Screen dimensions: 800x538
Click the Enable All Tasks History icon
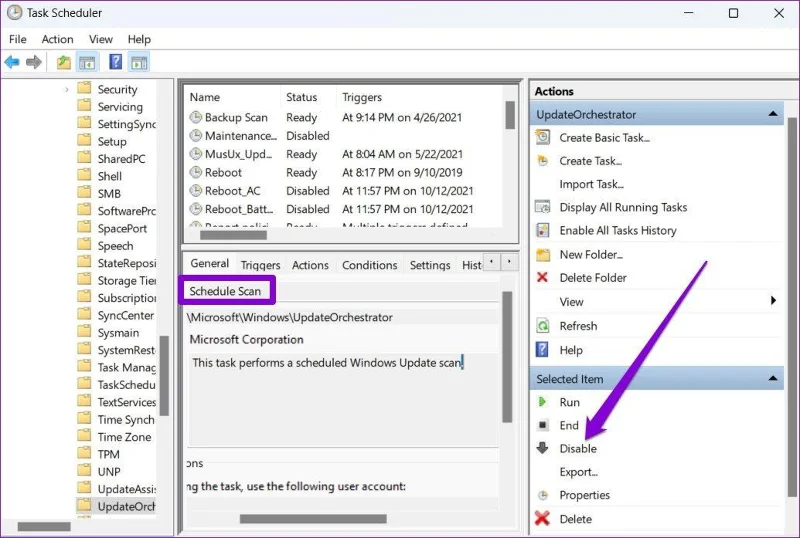542,230
